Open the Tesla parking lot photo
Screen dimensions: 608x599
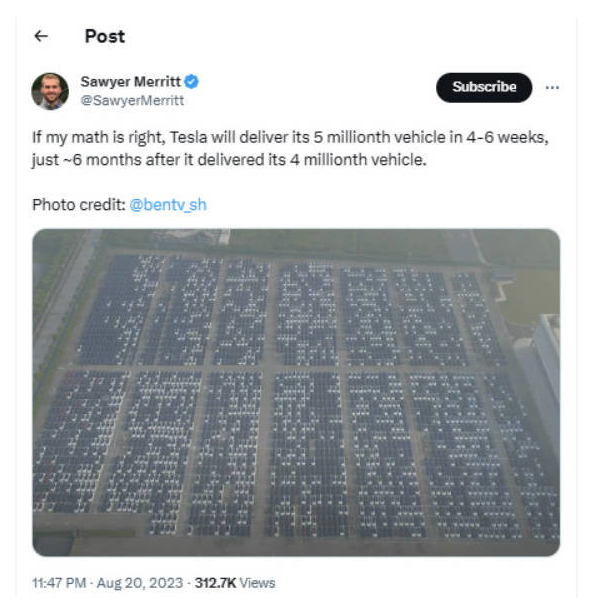tap(296, 392)
